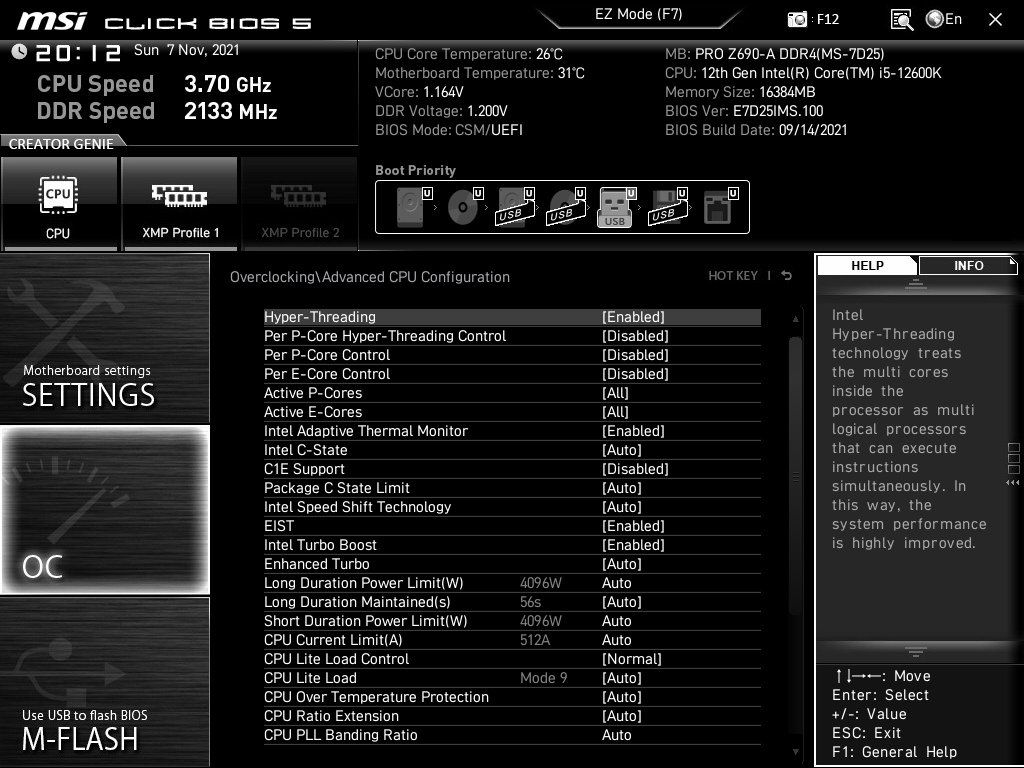Viewport: 1024px width, 768px height.
Task: Open the SETTINGS motherboard settings panel
Action: [104, 338]
